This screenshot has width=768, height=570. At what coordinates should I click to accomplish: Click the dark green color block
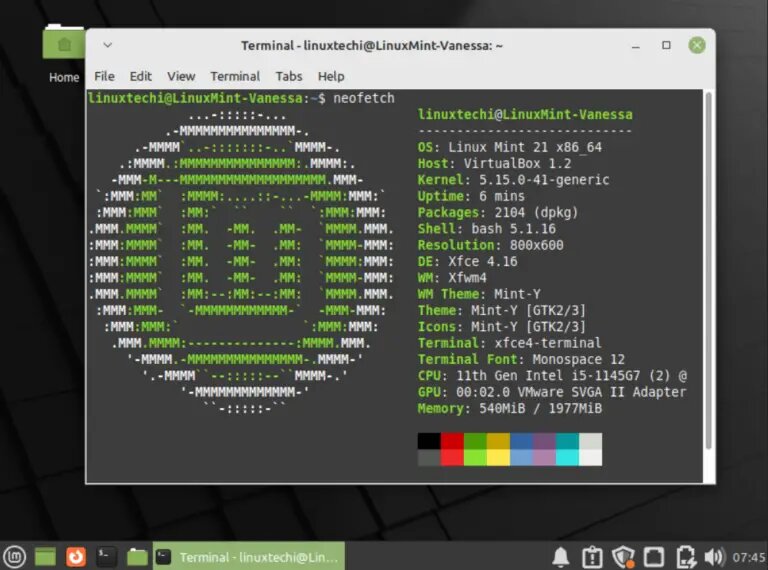(x=475, y=441)
